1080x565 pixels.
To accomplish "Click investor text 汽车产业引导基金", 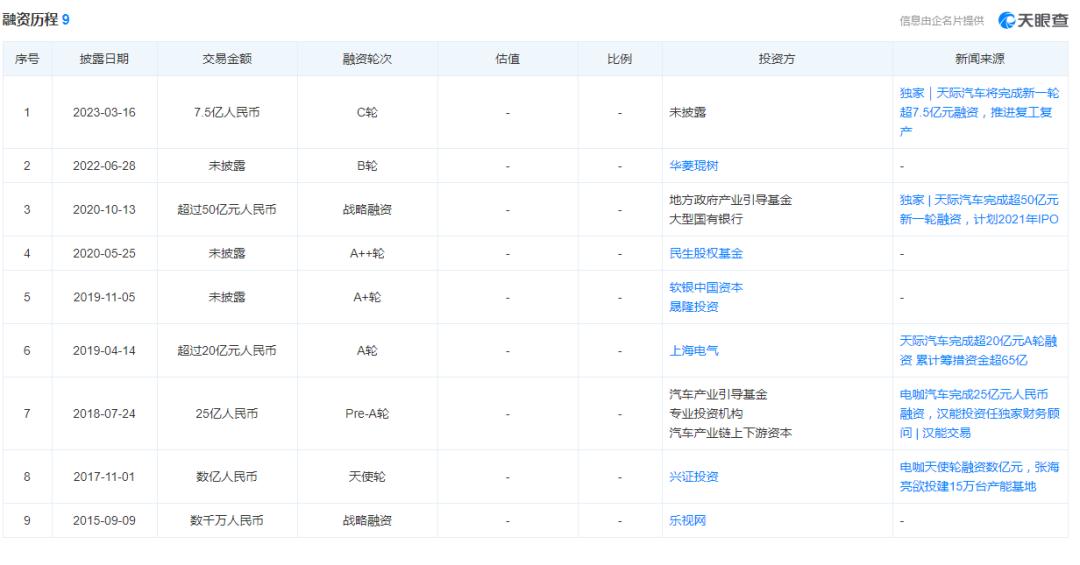I will coord(718,394).
